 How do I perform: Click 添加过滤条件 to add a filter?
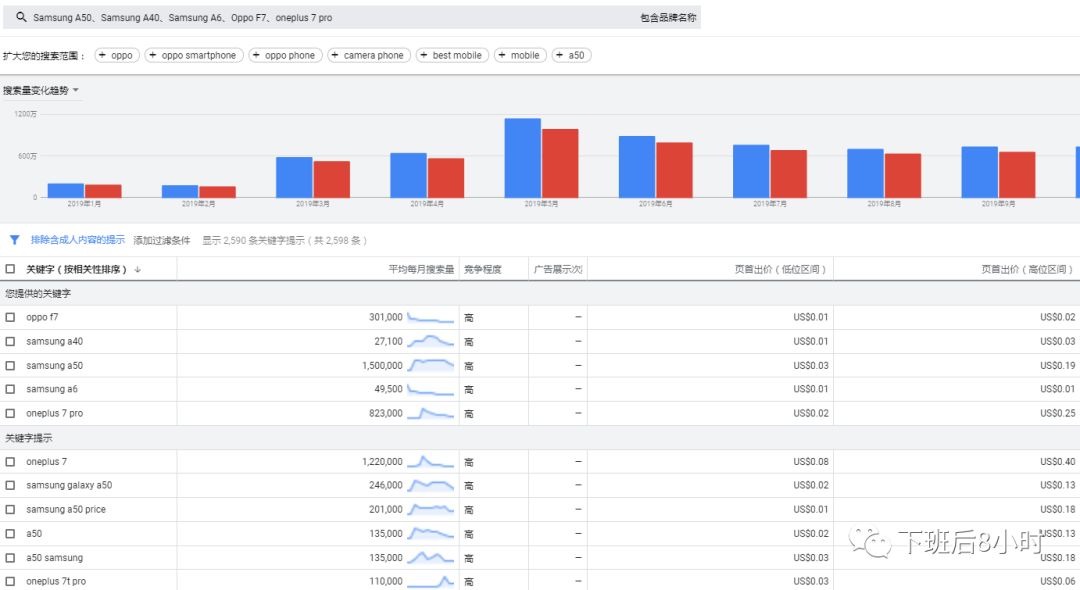[162, 240]
